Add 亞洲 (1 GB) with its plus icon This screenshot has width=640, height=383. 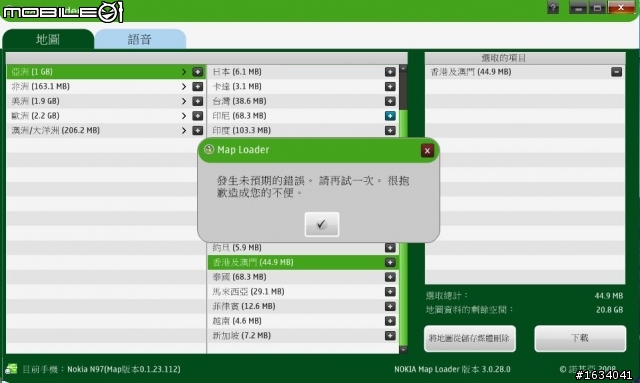[198, 72]
